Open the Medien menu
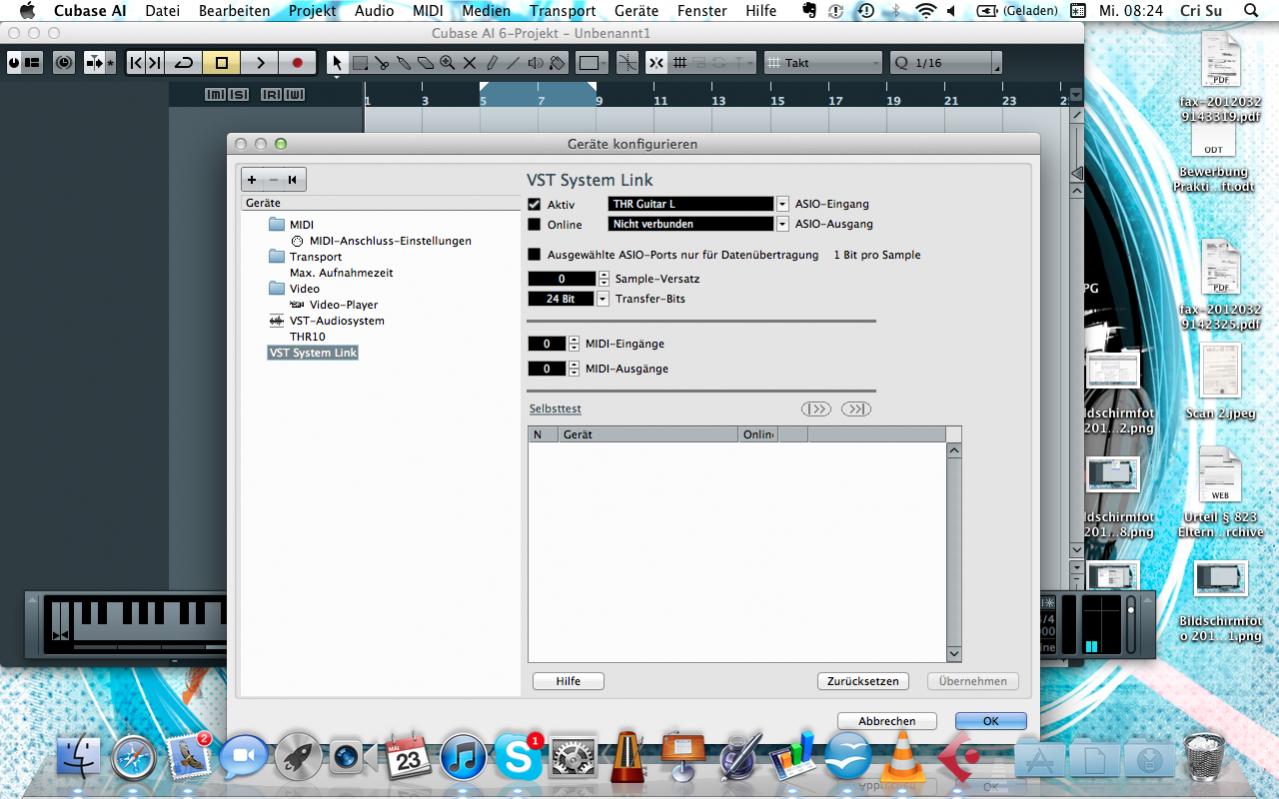 pyautogui.click(x=486, y=11)
